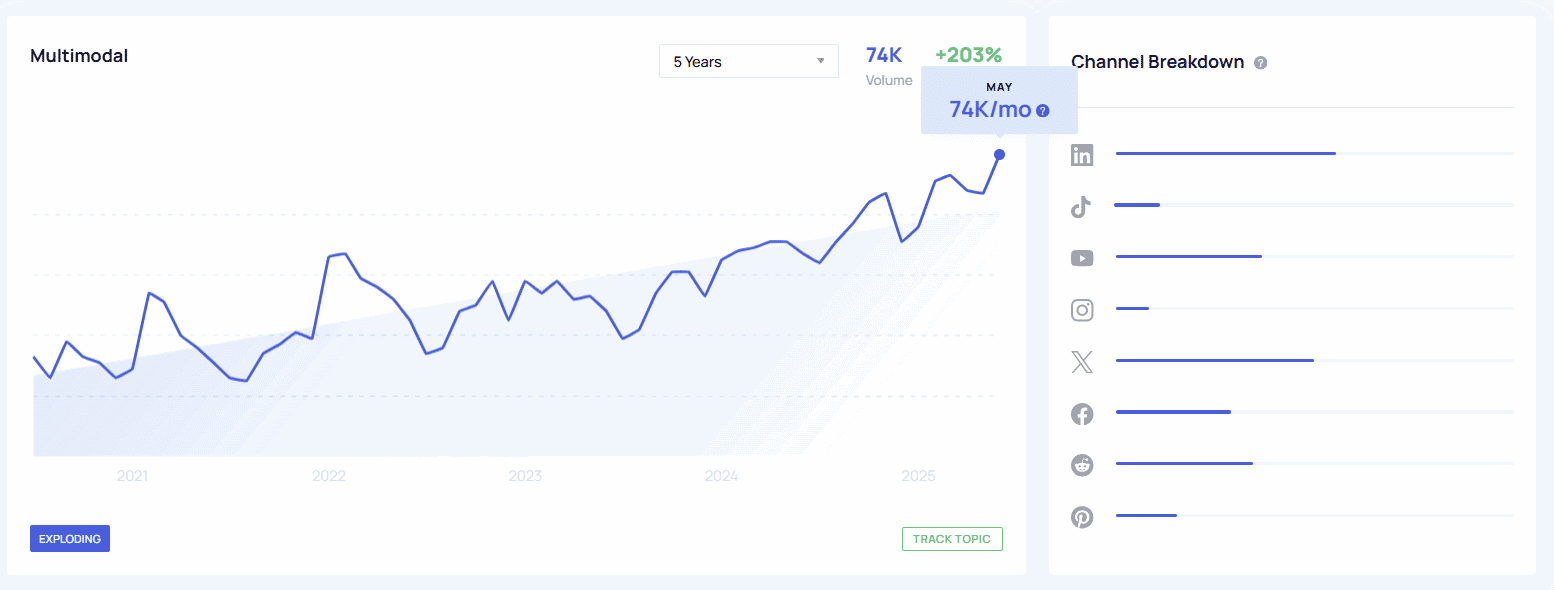Open the help icon beside 74K/mo
The image size is (1554, 590).
1043,111
